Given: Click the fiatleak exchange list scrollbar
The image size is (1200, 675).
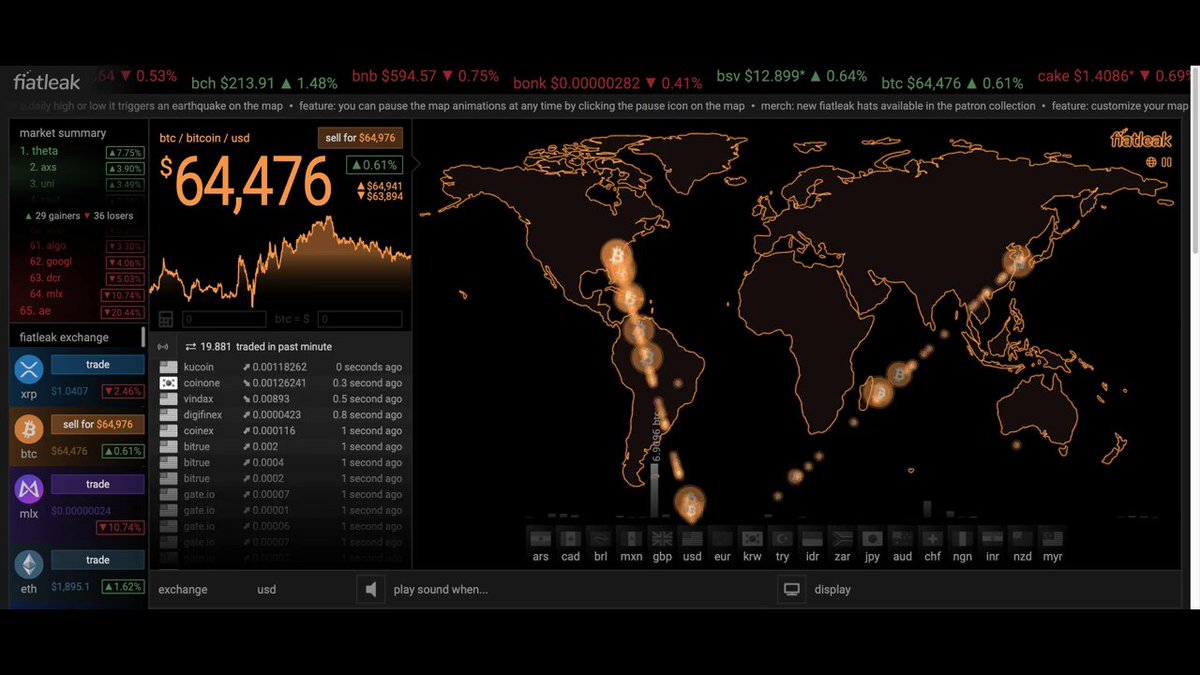Looking at the screenshot, I should 143,337.
